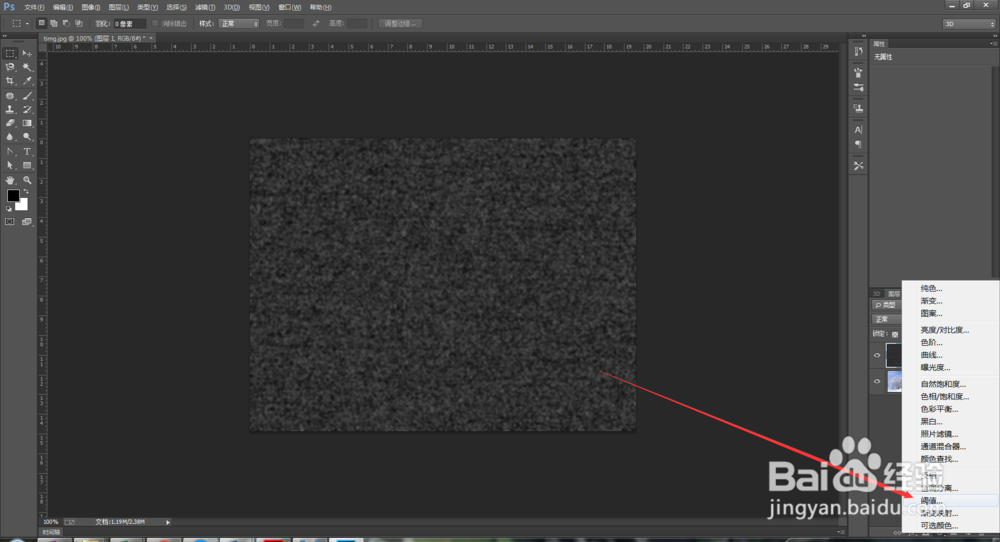This screenshot has width=1000, height=542.
Task: Select the Zoom tool in toolbox
Action: (27, 180)
